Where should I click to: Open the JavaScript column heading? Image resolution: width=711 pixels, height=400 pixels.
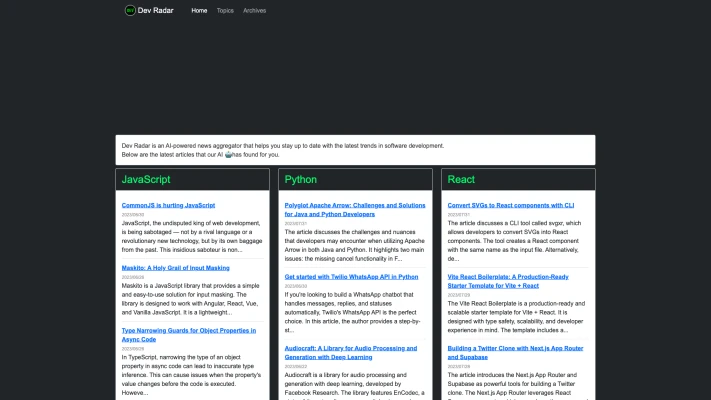click(146, 180)
